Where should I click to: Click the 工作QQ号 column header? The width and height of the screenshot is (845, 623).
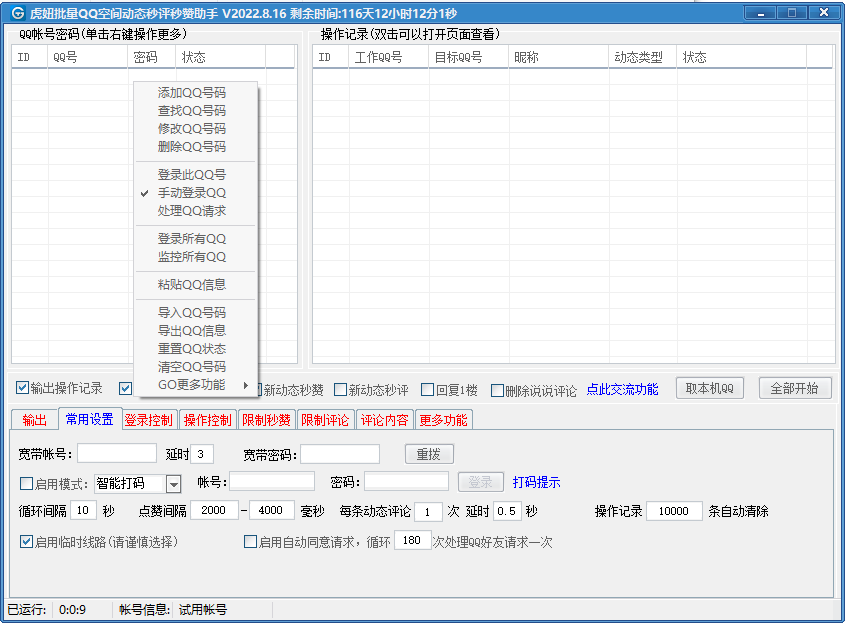[389, 57]
